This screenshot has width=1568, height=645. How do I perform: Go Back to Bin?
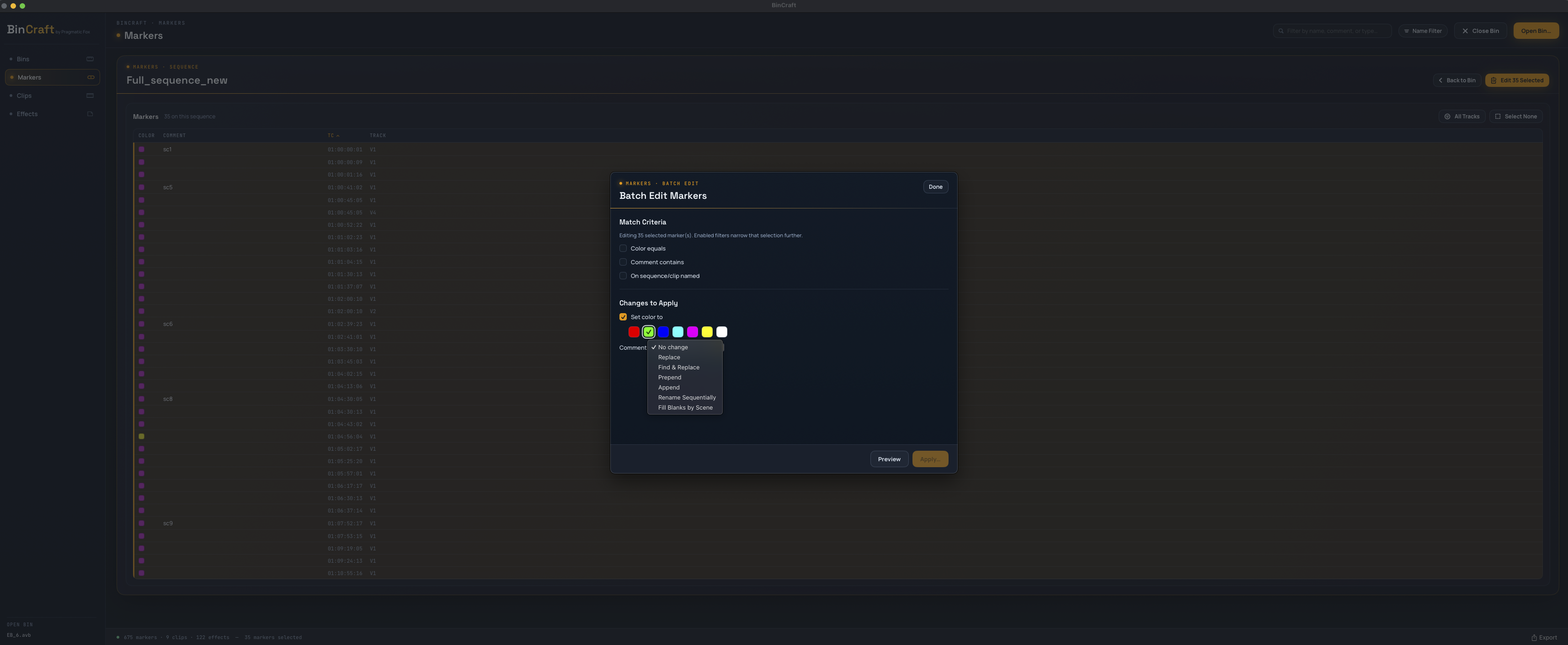[x=1456, y=80]
